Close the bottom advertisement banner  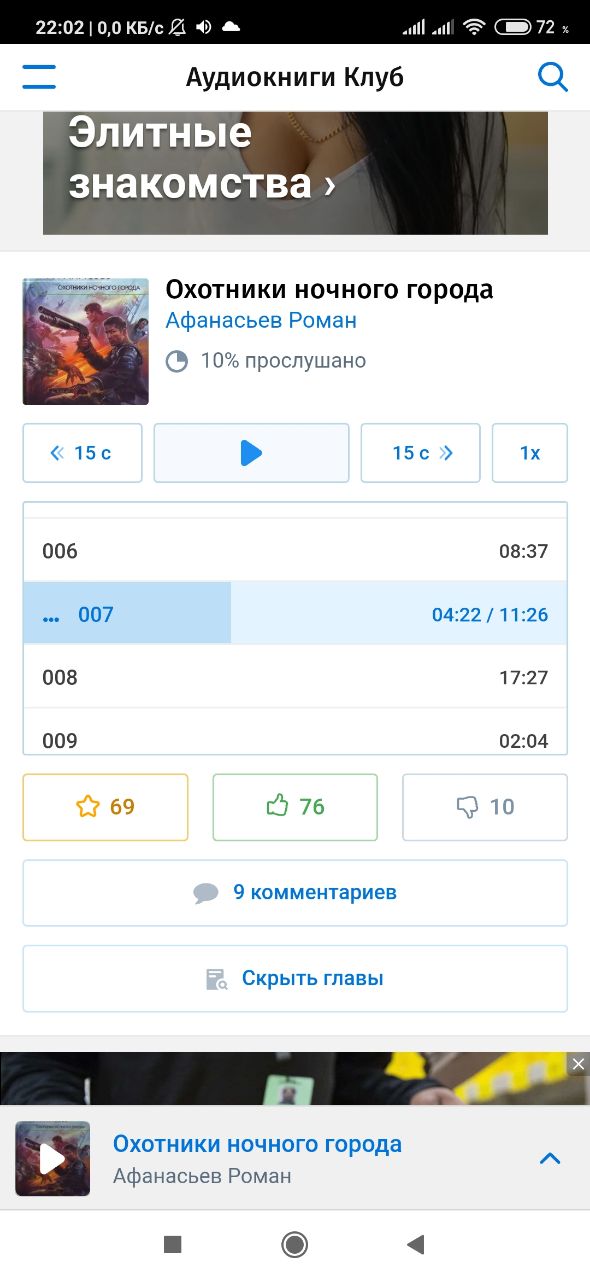pyautogui.click(x=578, y=1065)
